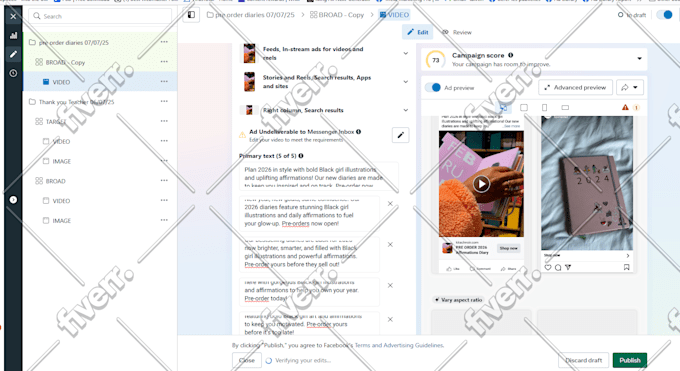The height and width of the screenshot is (371, 680).
Task: Click the orange issue count badge showing 1
Action: [x=636, y=108]
